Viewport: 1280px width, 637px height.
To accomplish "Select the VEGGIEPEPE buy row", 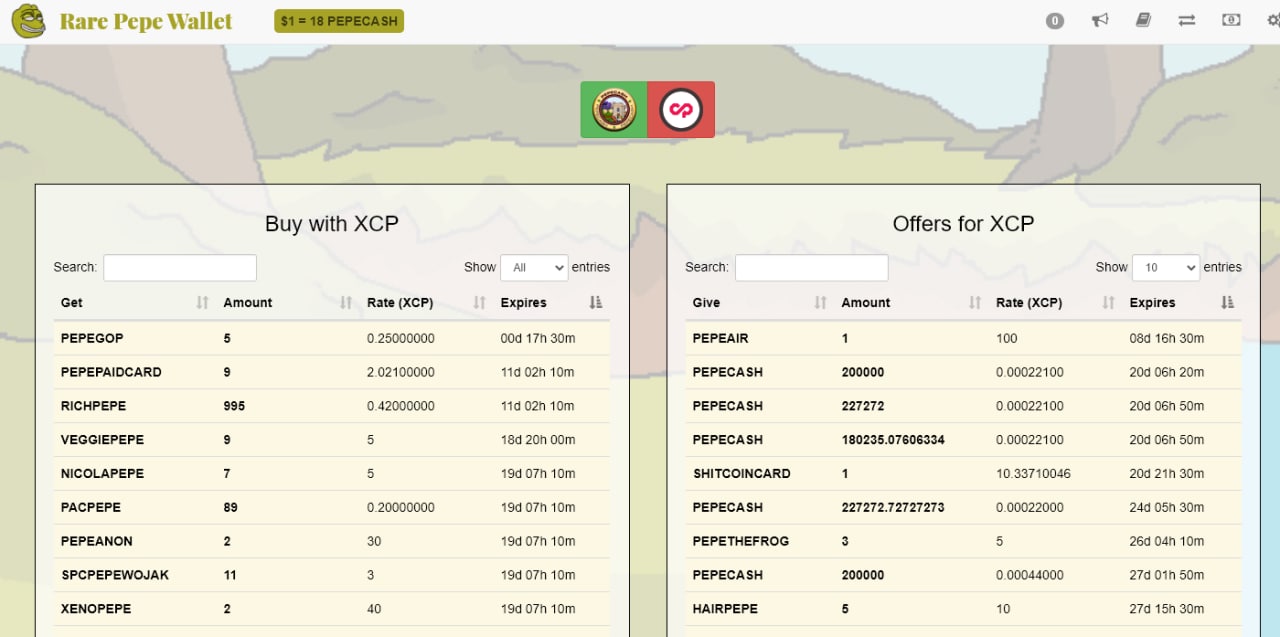I will [332, 440].
